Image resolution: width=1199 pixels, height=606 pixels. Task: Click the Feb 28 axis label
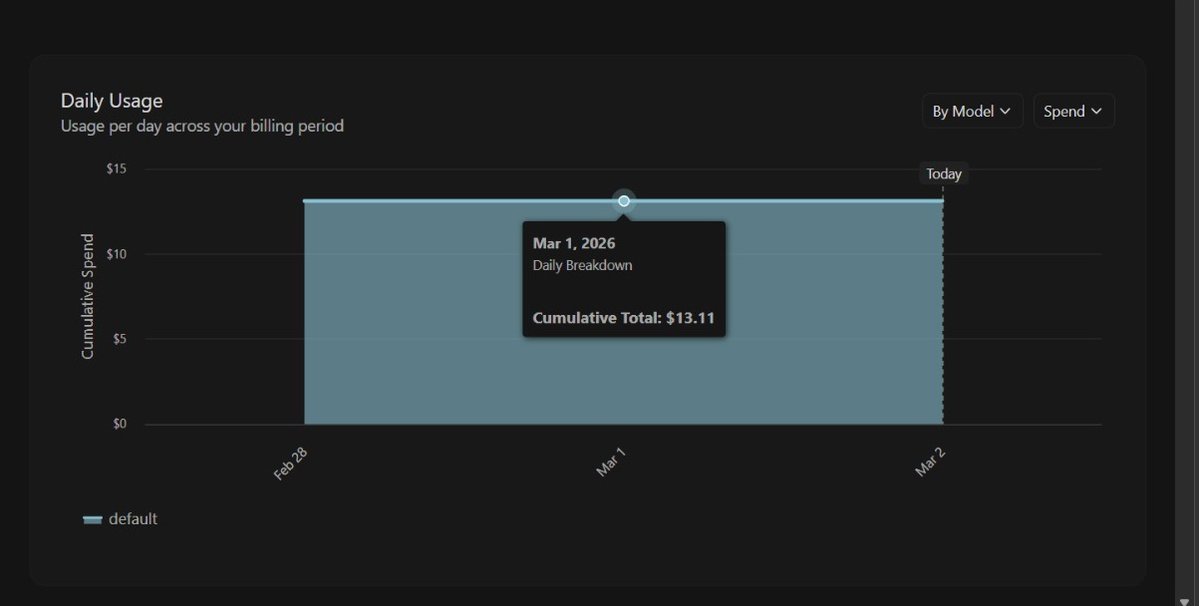pyautogui.click(x=291, y=464)
